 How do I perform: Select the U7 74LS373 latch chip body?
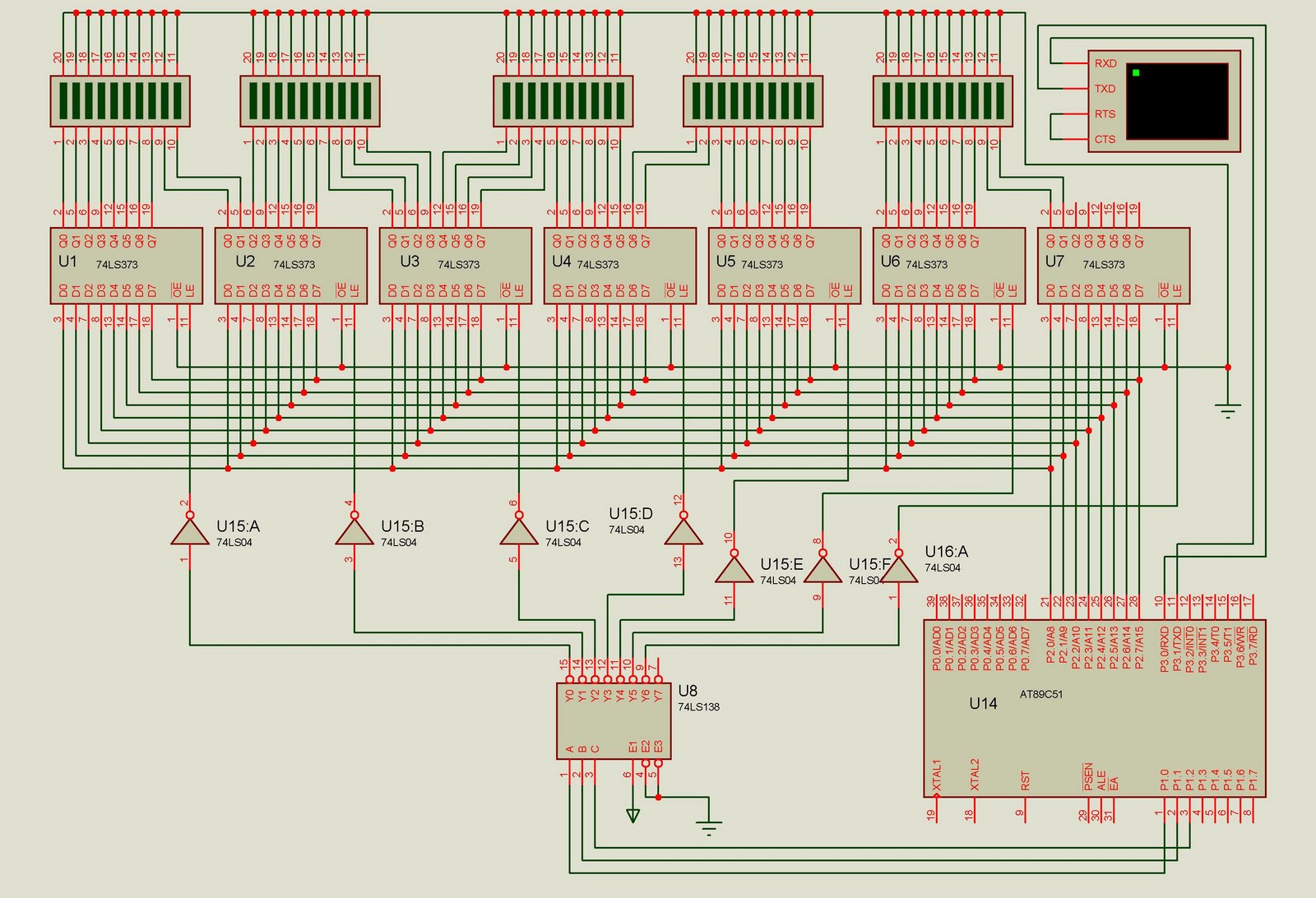pos(1114,266)
